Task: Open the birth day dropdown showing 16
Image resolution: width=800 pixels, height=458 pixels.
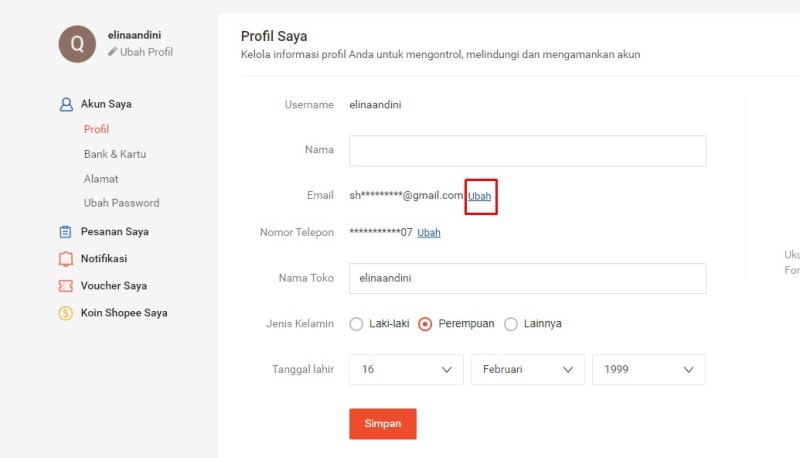Action: tap(406, 369)
